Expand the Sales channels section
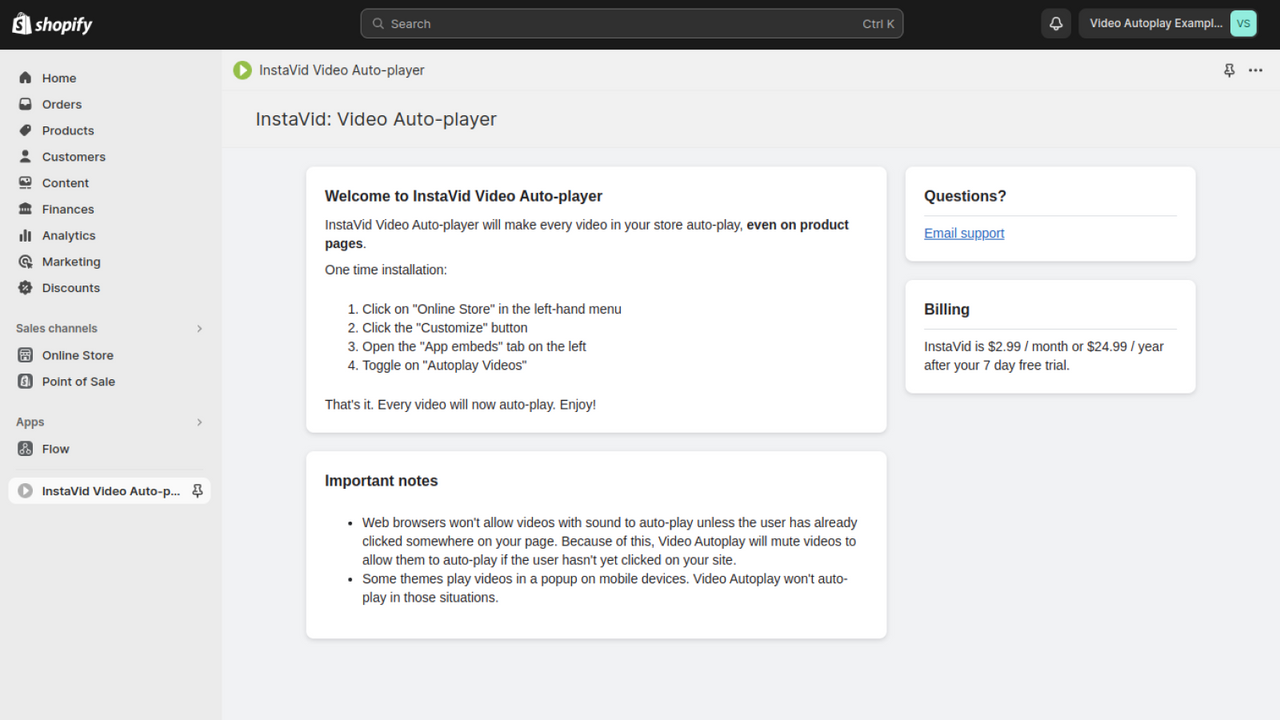Viewport: 1280px width, 720px height. 198,328
